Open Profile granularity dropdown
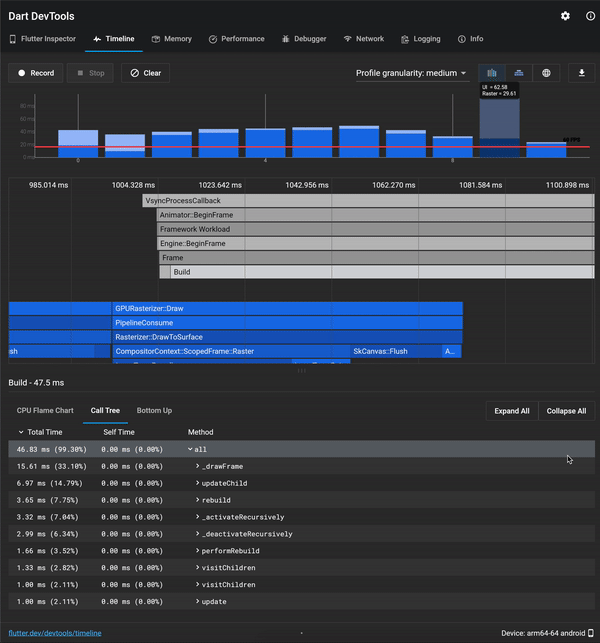This screenshot has height=643, width=600. click(x=411, y=73)
